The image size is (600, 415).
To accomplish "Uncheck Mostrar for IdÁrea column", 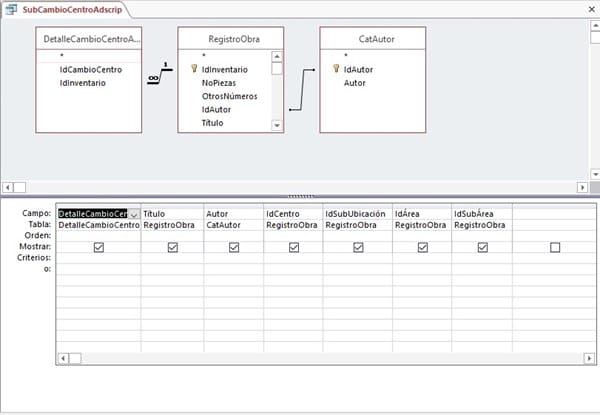I will tap(423, 247).
